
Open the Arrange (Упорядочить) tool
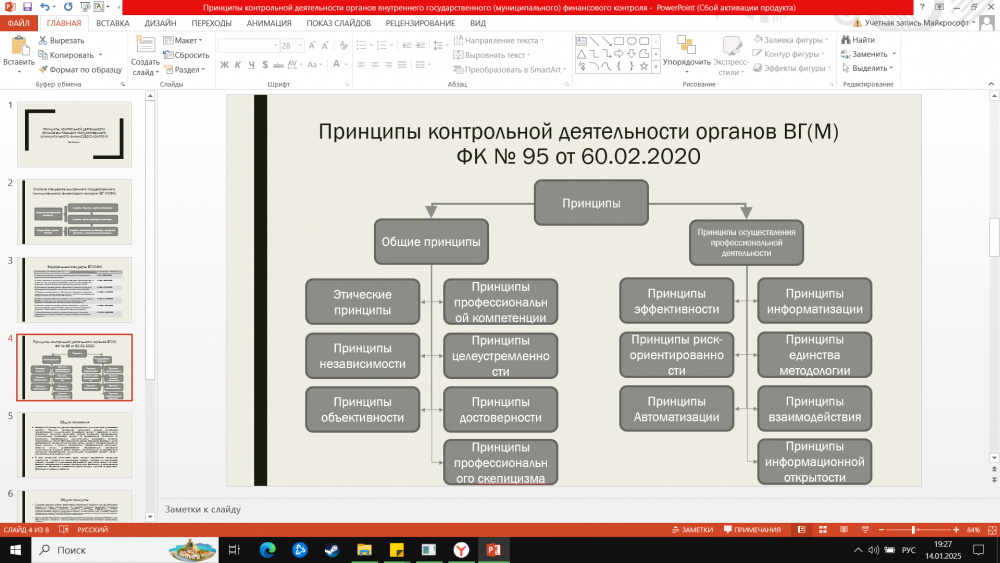pyautogui.click(x=686, y=50)
